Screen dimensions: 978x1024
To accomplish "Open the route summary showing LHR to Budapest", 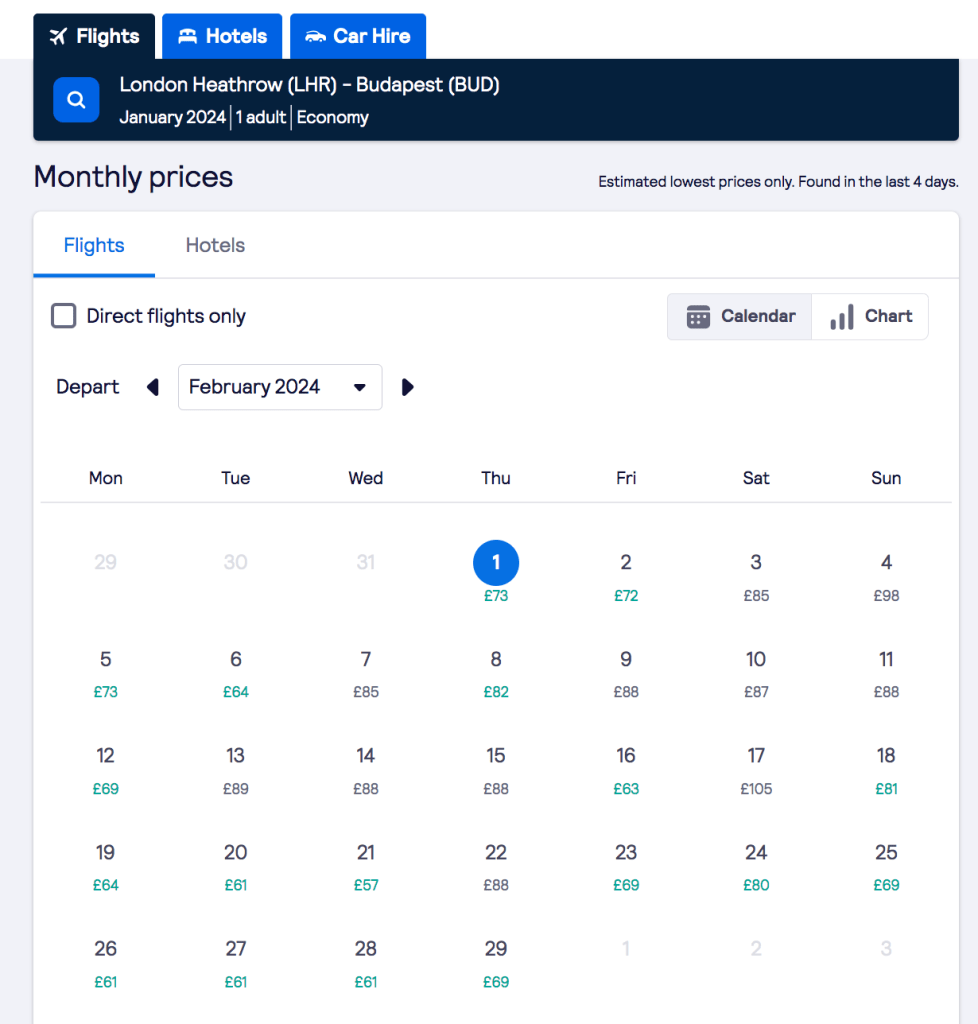I will [310, 85].
